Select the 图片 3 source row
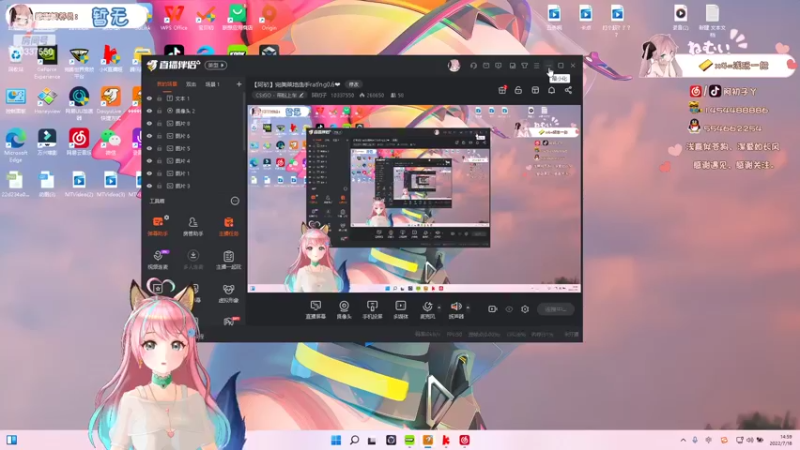The width and height of the screenshot is (800, 450). pos(194,186)
